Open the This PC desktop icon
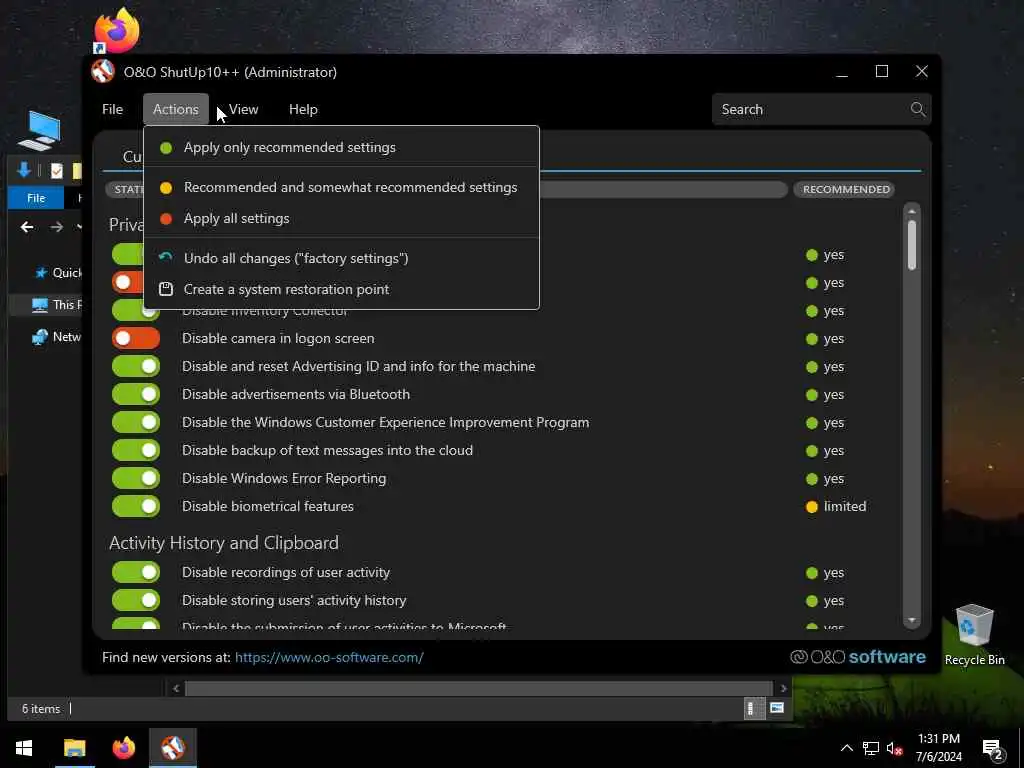Viewport: 1024px width, 768px height. [40, 130]
